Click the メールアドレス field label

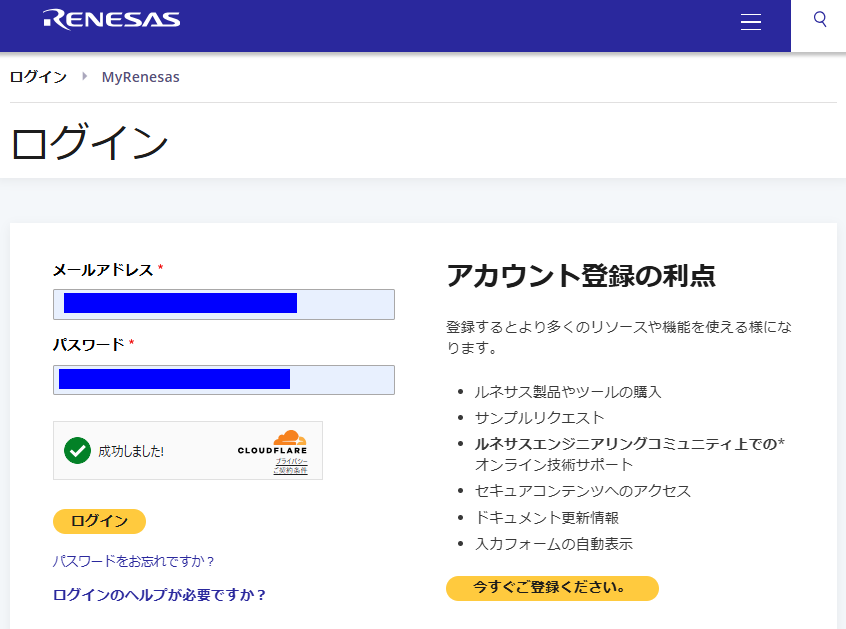103,270
